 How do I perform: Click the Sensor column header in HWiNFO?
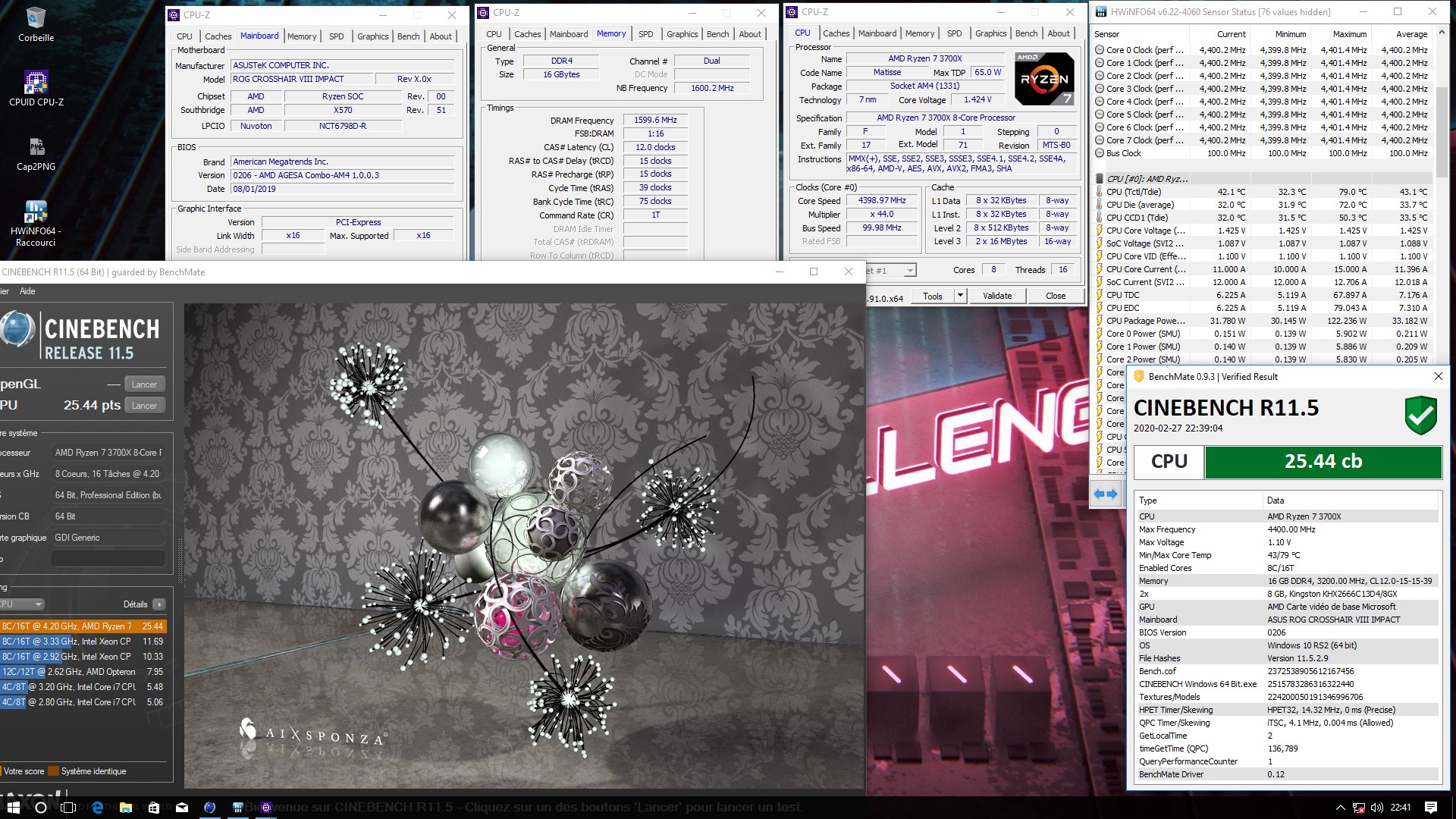[1140, 34]
